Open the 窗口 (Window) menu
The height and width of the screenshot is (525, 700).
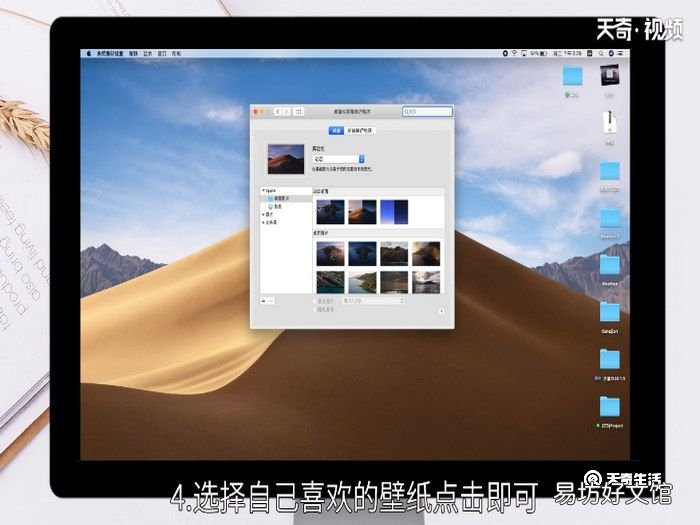point(162,53)
